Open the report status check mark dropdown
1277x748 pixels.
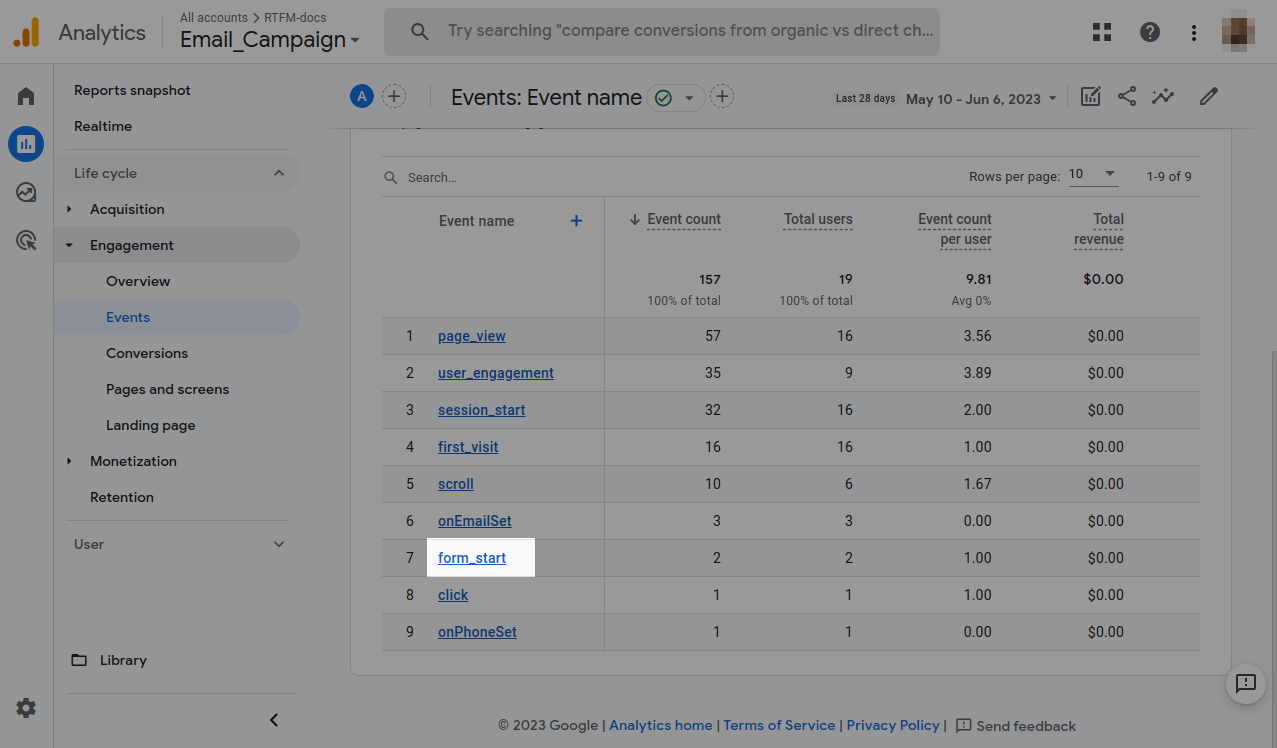pos(676,98)
